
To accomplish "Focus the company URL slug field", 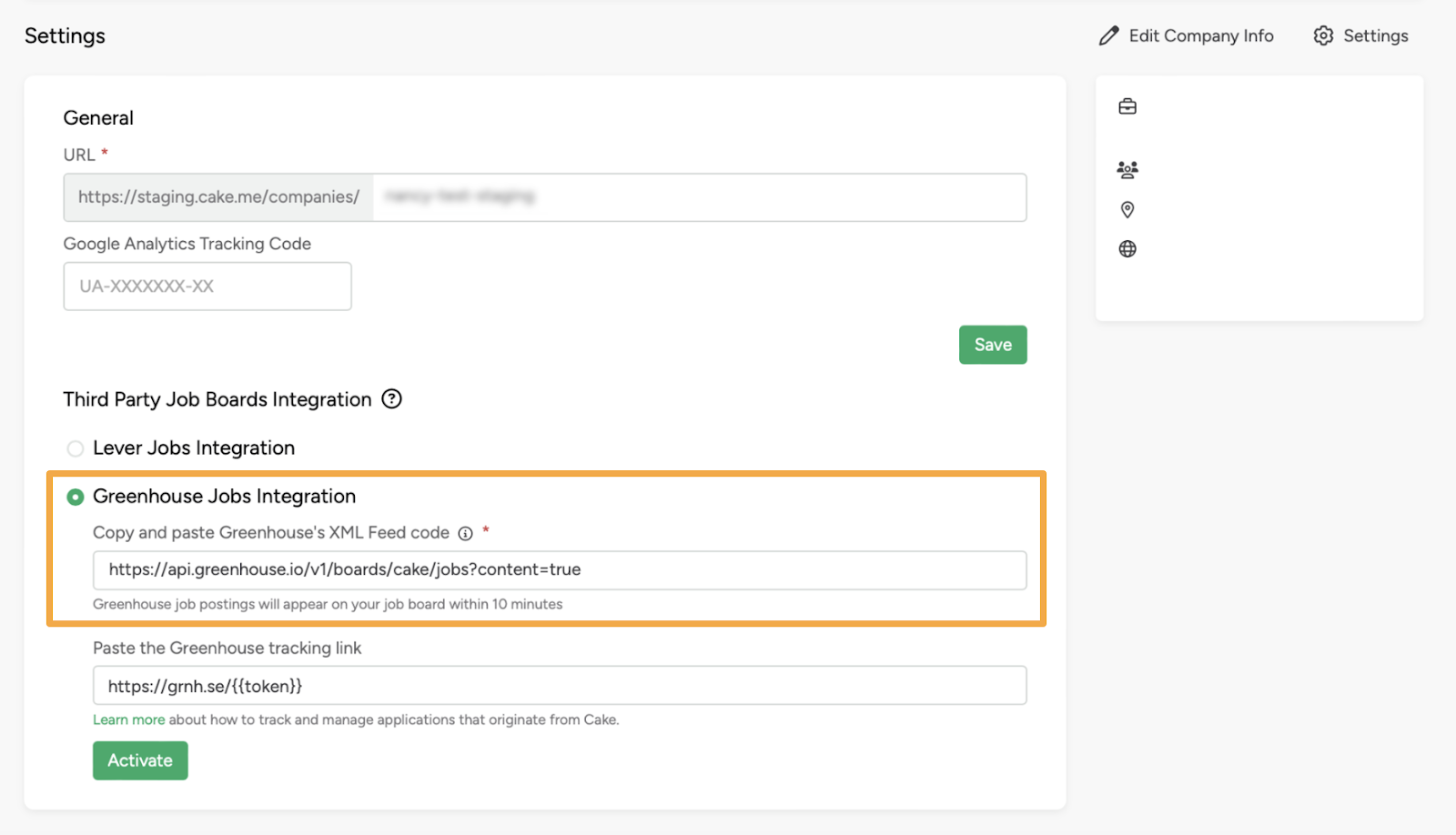I will click(700, 197).
